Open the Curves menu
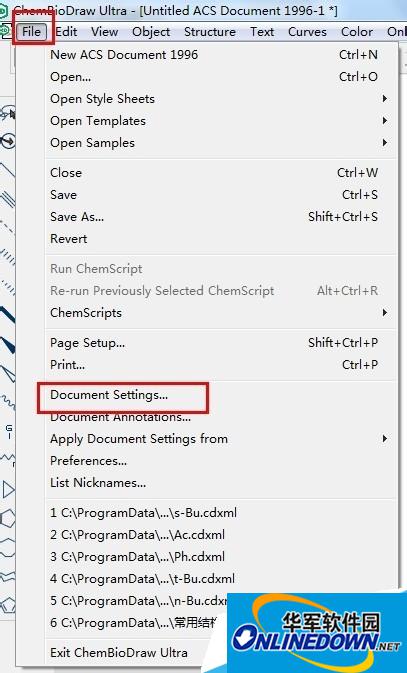 point(307,31)
